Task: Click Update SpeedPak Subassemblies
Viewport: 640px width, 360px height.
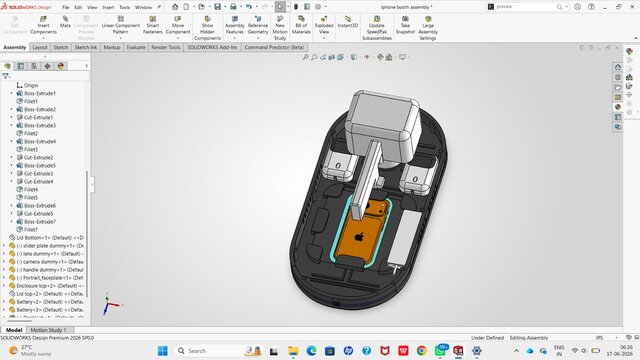Action: point(377,28)
